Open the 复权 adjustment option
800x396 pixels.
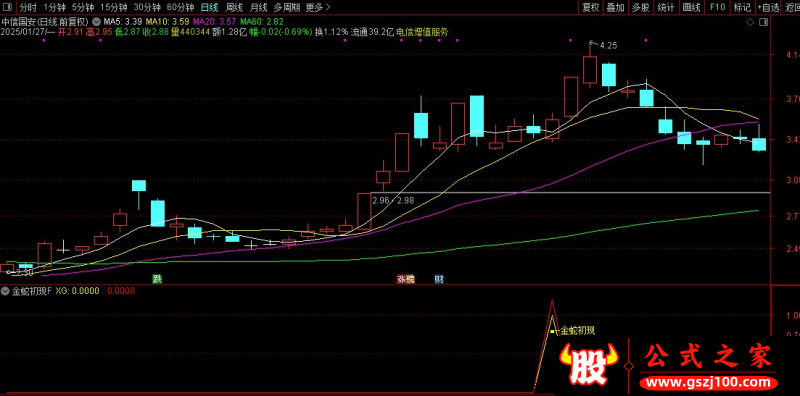tap(590, 8)
